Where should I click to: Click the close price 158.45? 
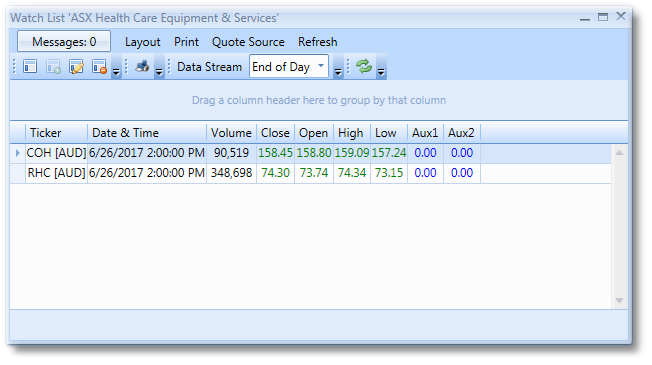pos(275,153)
